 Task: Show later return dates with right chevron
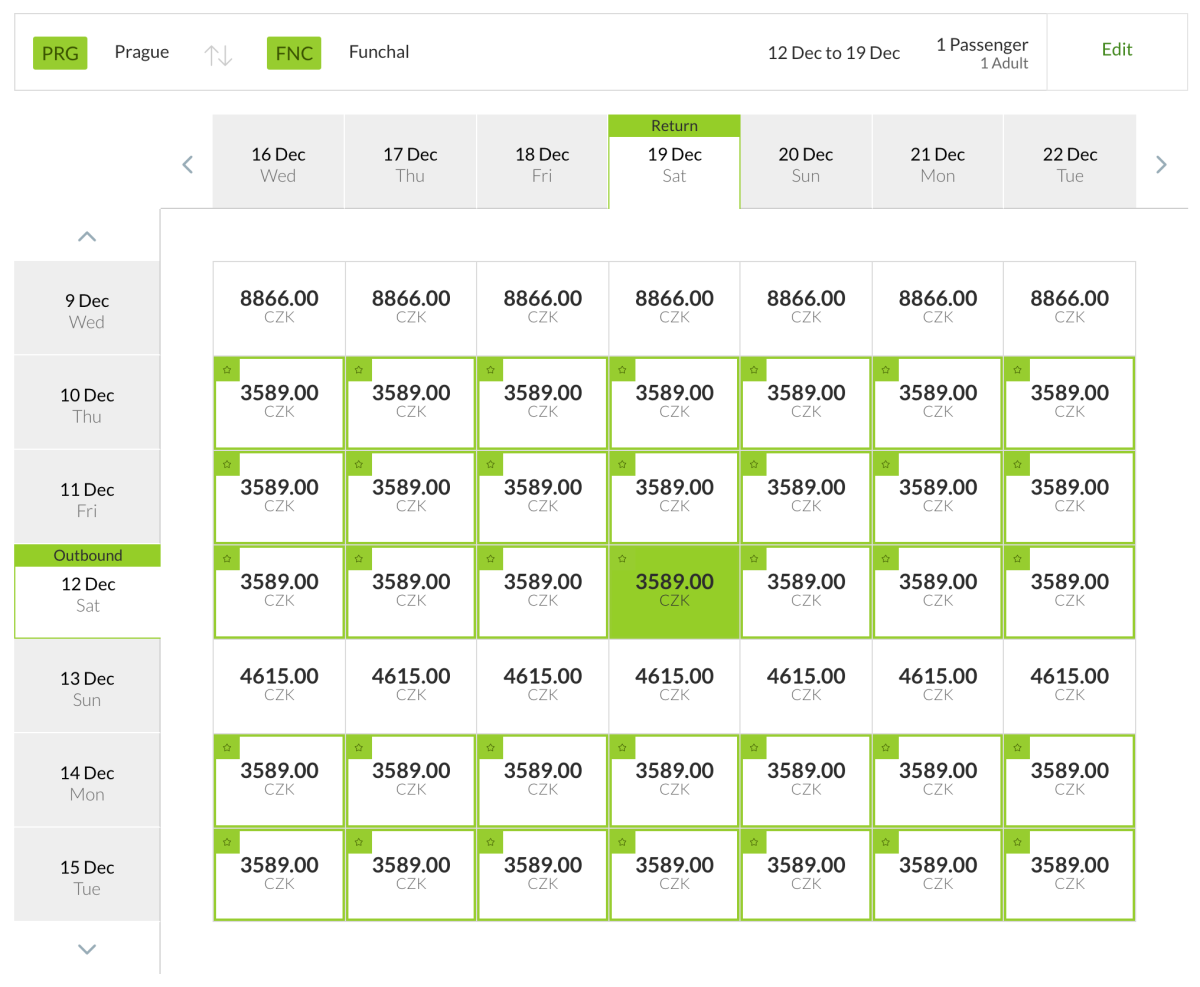[1161, 165]
